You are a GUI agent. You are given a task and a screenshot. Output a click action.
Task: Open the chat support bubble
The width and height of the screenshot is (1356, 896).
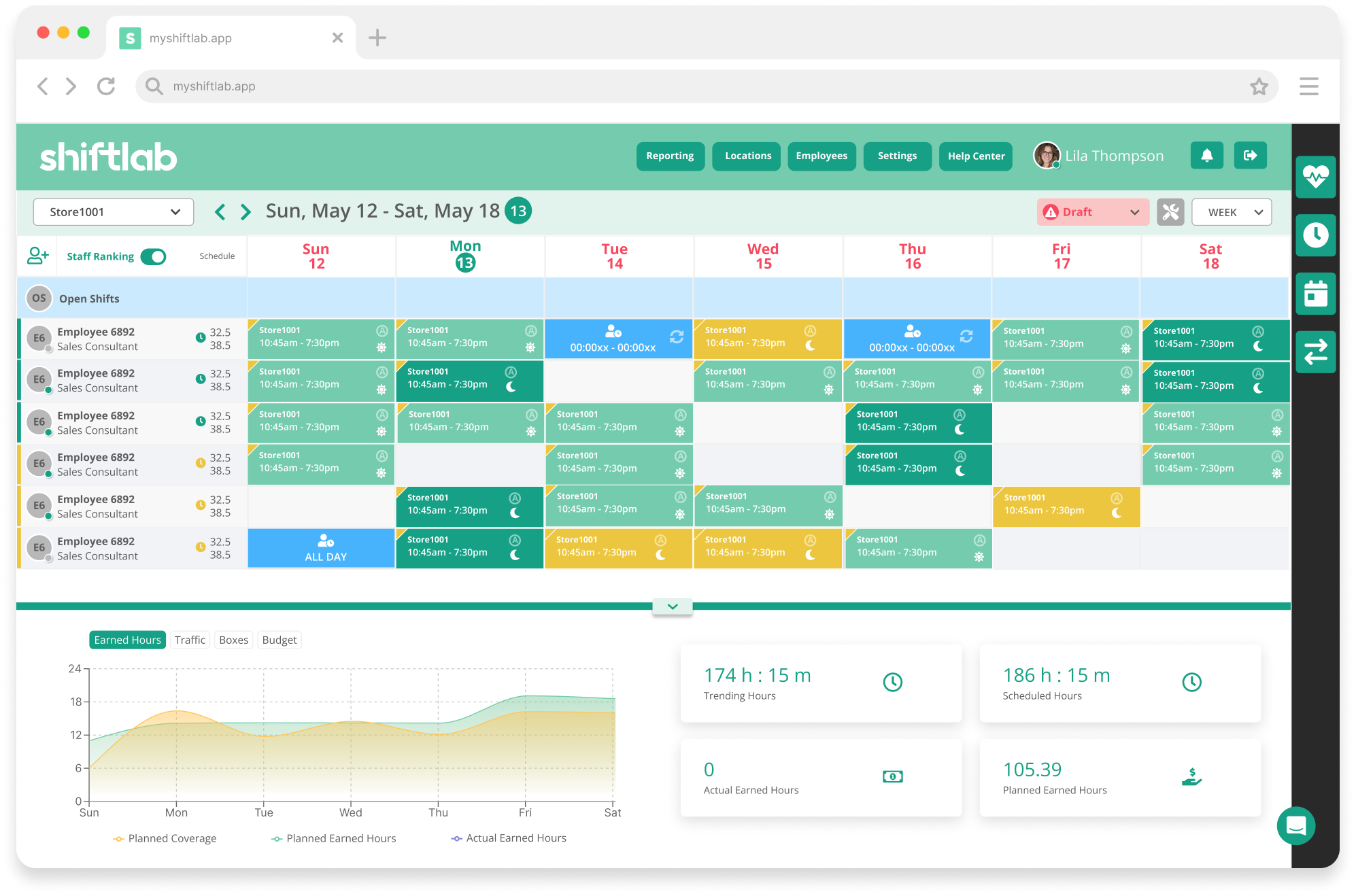click(x=1295, y=825)
